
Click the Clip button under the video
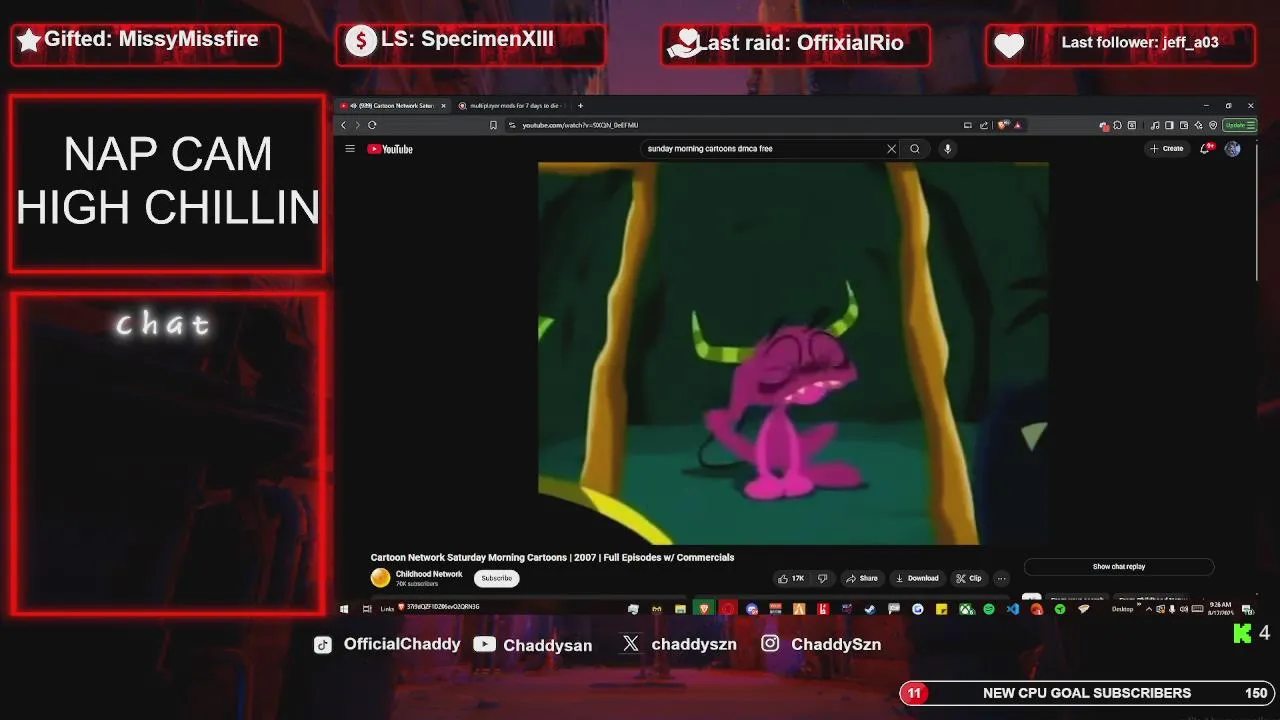[968, 578]
